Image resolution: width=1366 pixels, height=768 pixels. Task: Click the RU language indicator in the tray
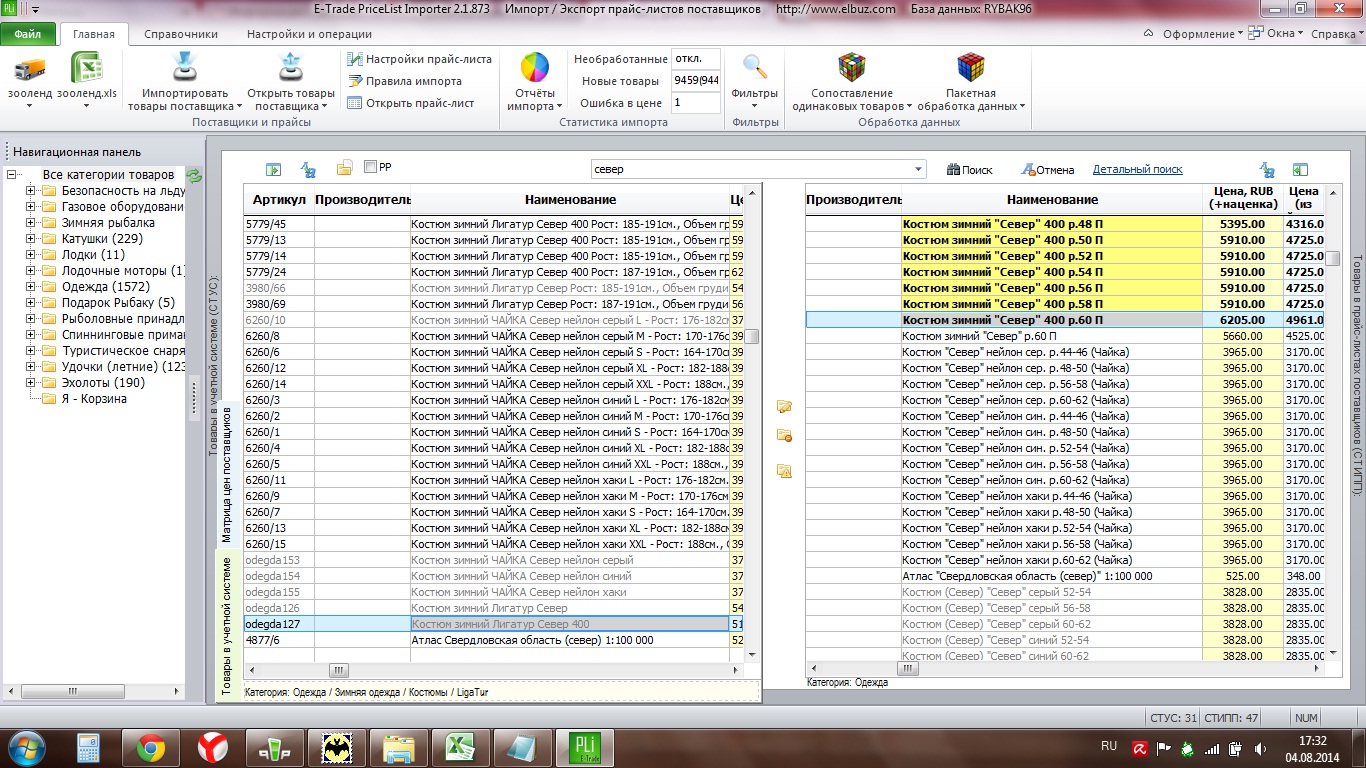point(1109,746)
